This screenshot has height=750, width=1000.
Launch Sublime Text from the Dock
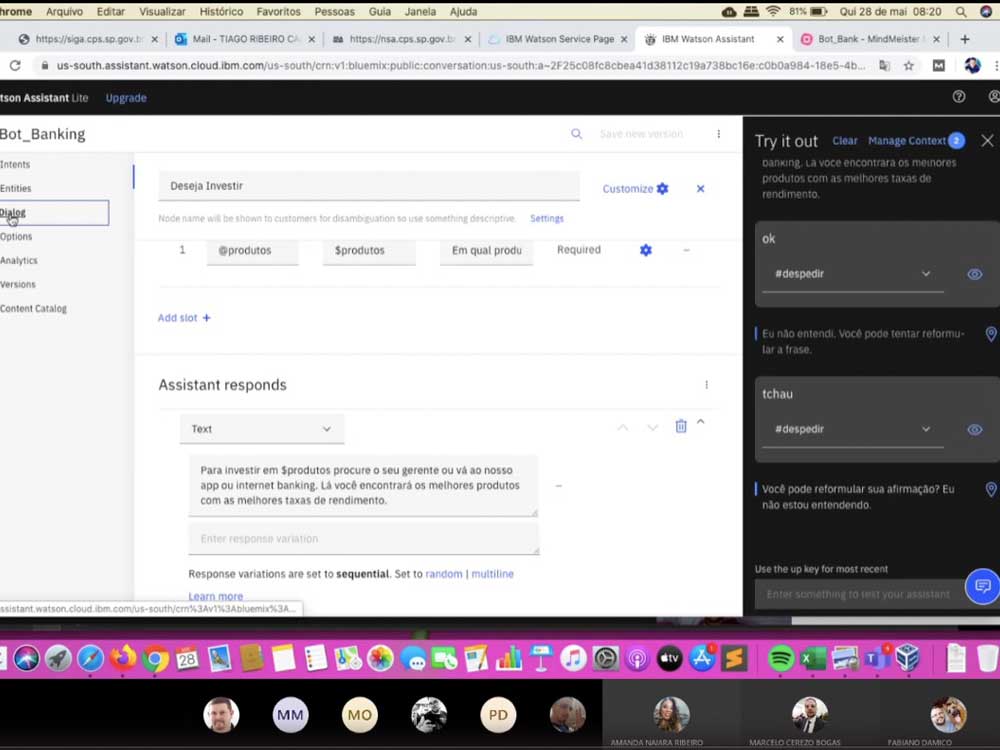(x=734, y=658)
